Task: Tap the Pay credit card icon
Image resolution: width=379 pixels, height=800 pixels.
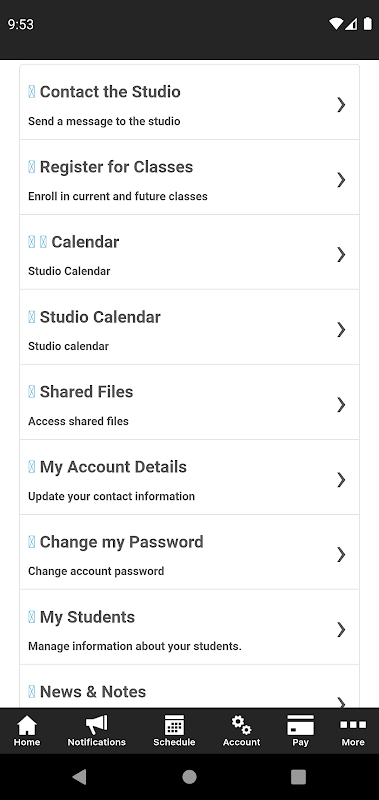Action: (300, 725)
